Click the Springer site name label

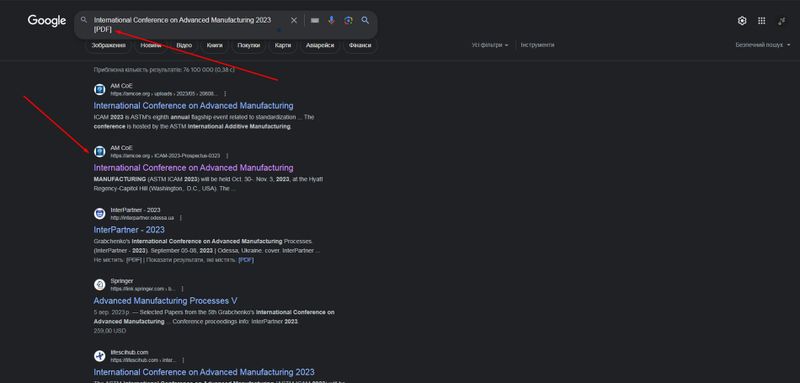click(122, 281)
